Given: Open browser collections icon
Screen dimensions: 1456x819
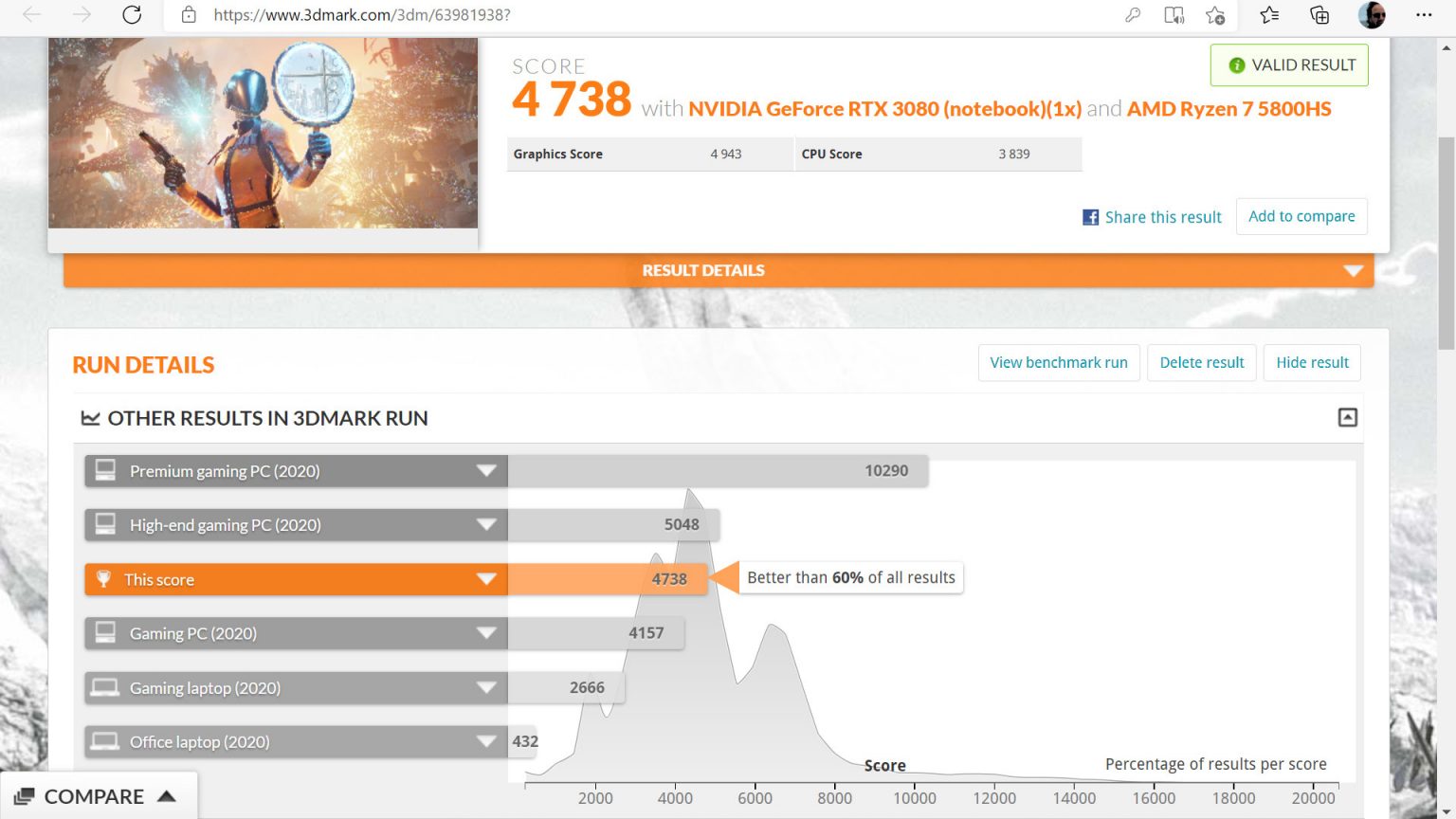Looking at the screenshot, I should pyautogui.click(x=1319, y=15).
